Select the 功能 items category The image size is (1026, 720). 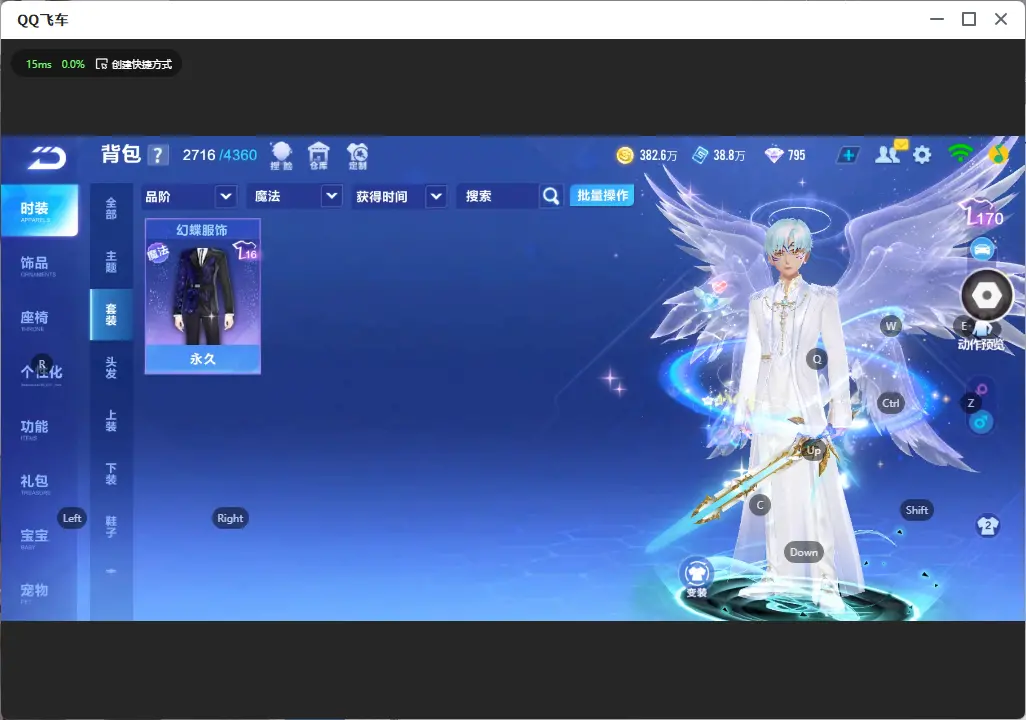click(36, 428)
